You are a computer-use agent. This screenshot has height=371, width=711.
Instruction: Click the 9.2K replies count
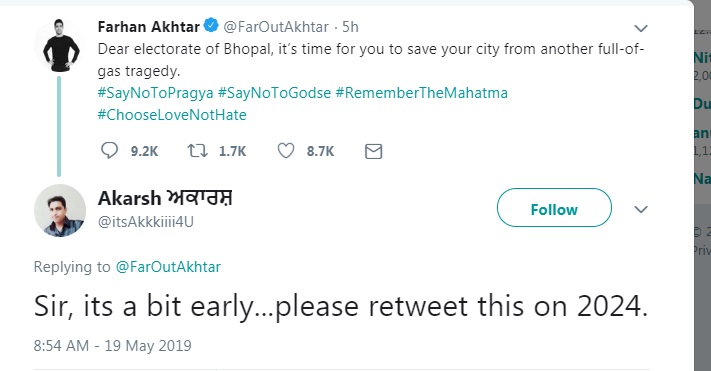pyautogui.click(x=144, y=151)
